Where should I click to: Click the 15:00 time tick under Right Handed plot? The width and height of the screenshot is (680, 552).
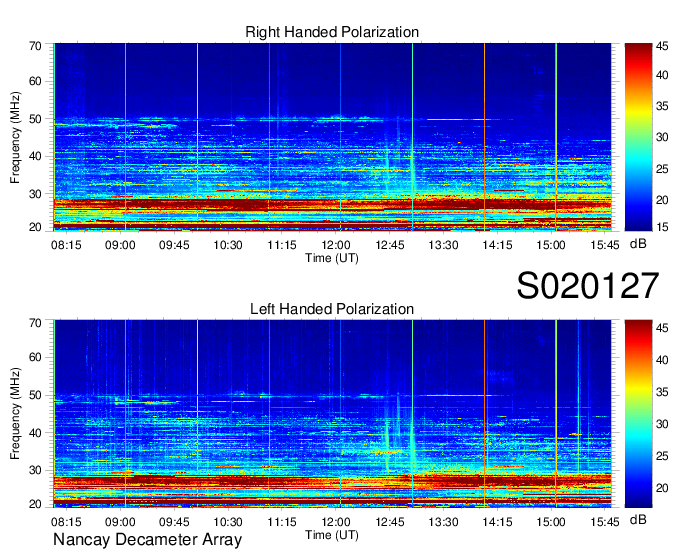[x=551, y=245]
